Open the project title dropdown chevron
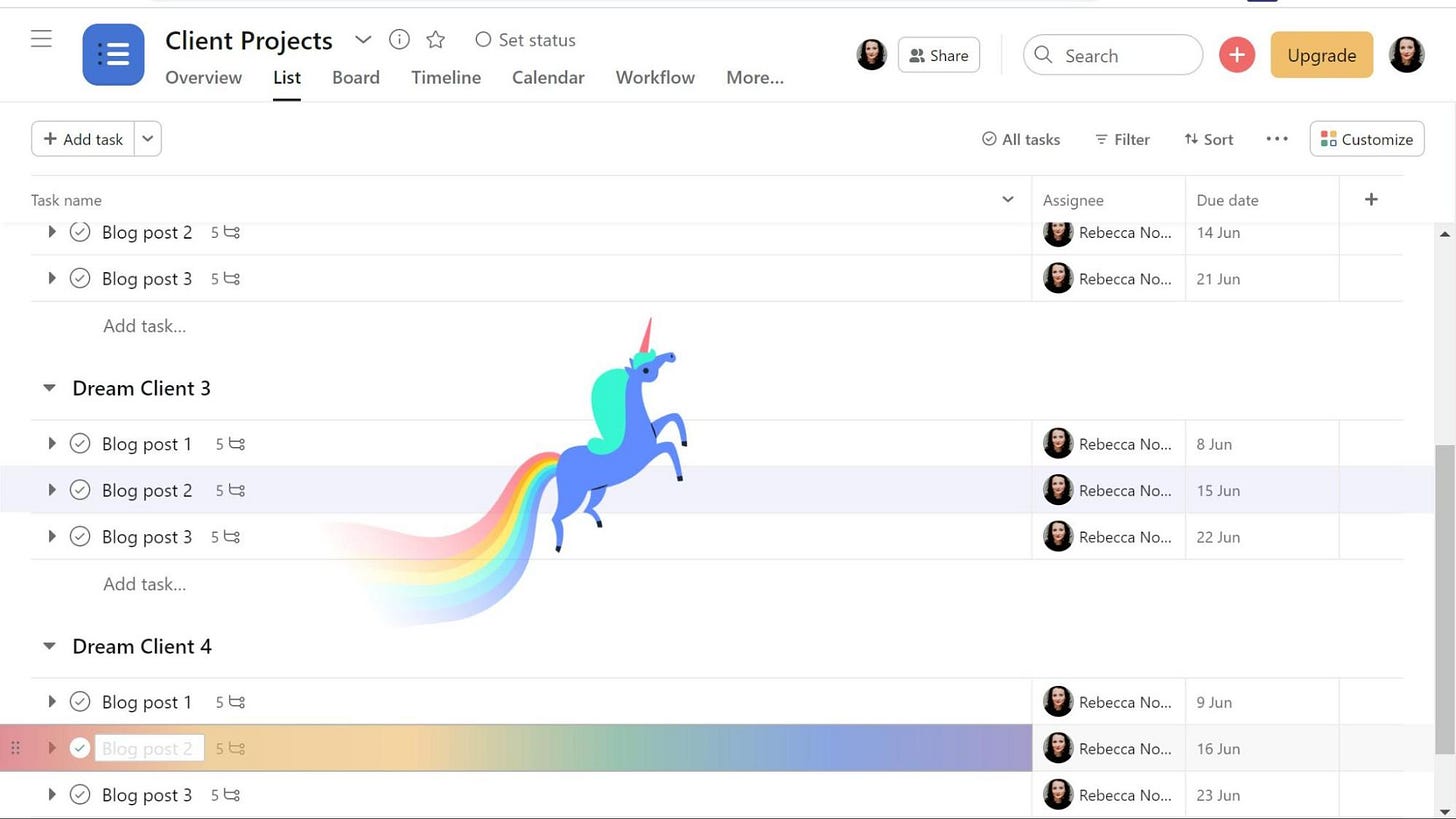 click(363, 39)
